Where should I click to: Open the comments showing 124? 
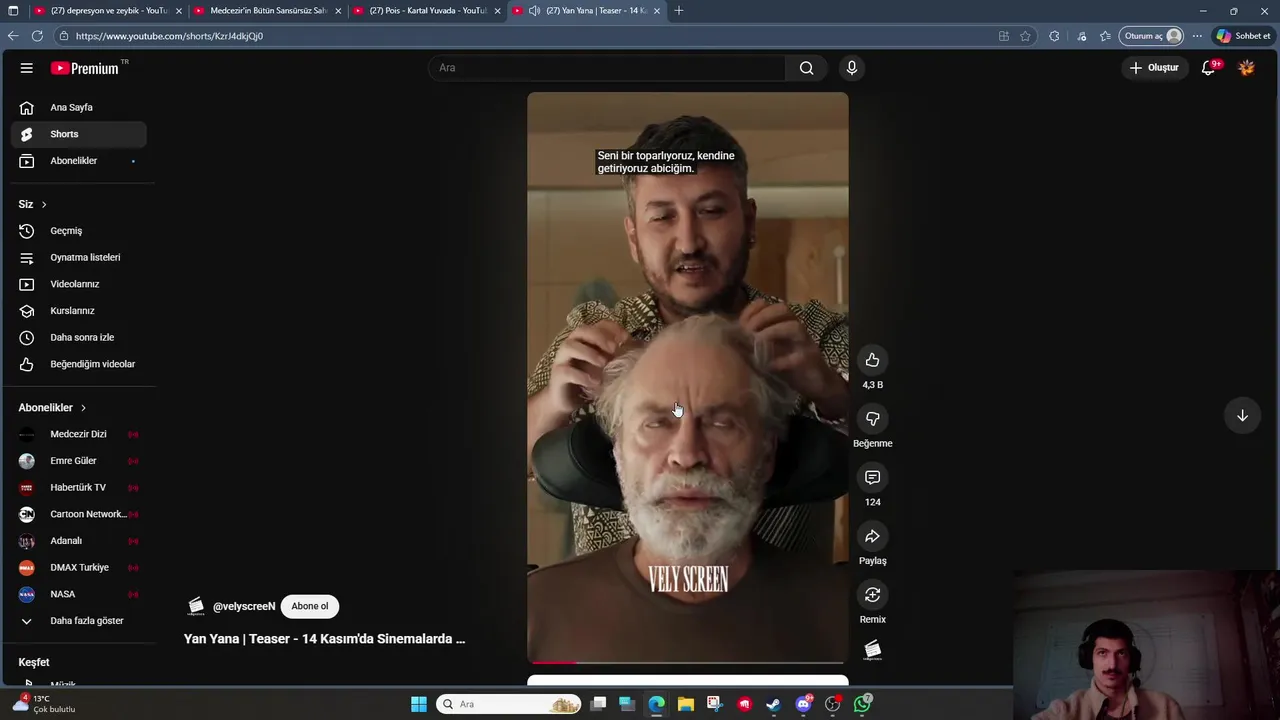pos(872,477)
